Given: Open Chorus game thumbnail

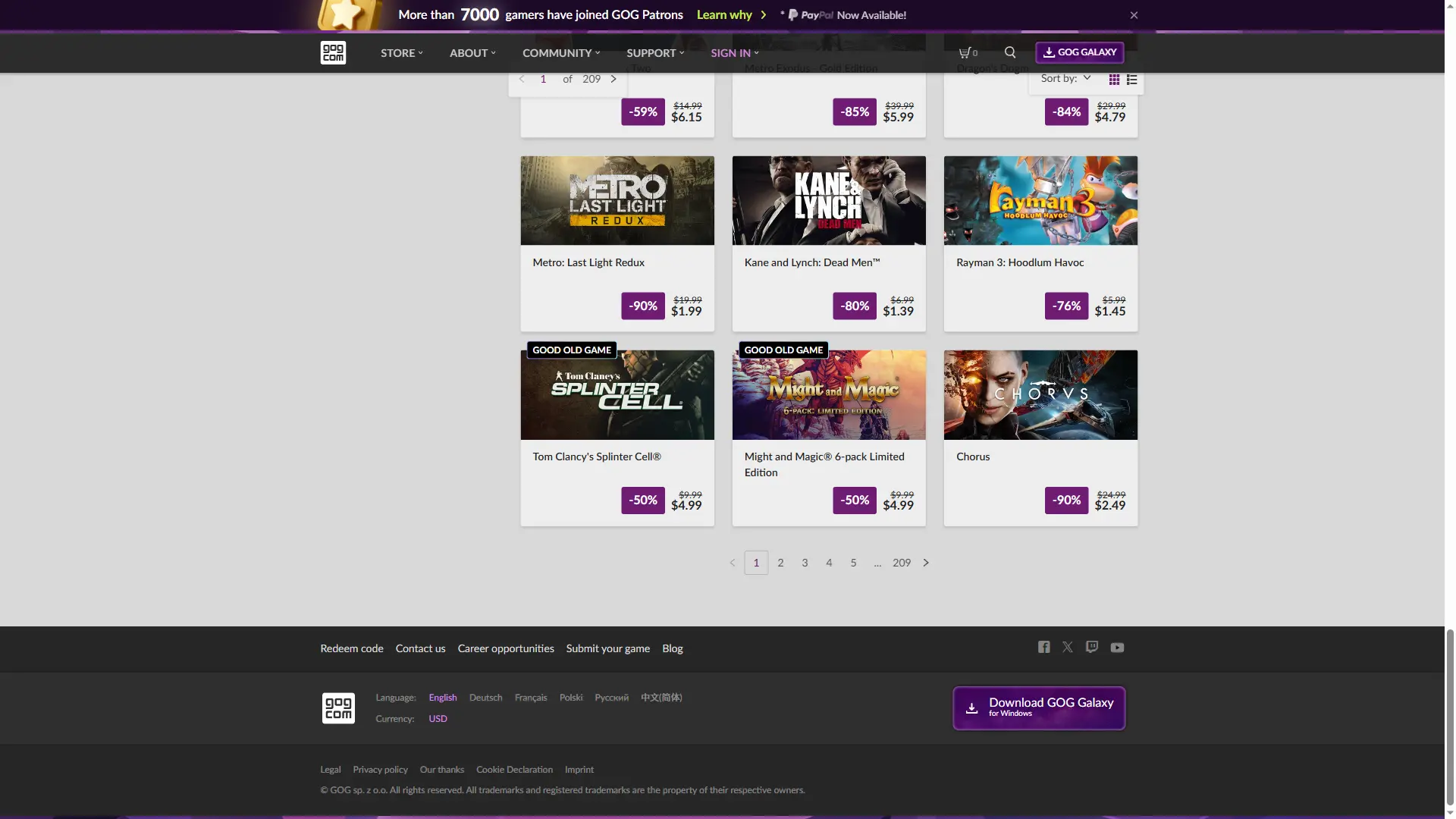Looking at the screenshot, I should pyautogui.click(x=1040, y=395).
